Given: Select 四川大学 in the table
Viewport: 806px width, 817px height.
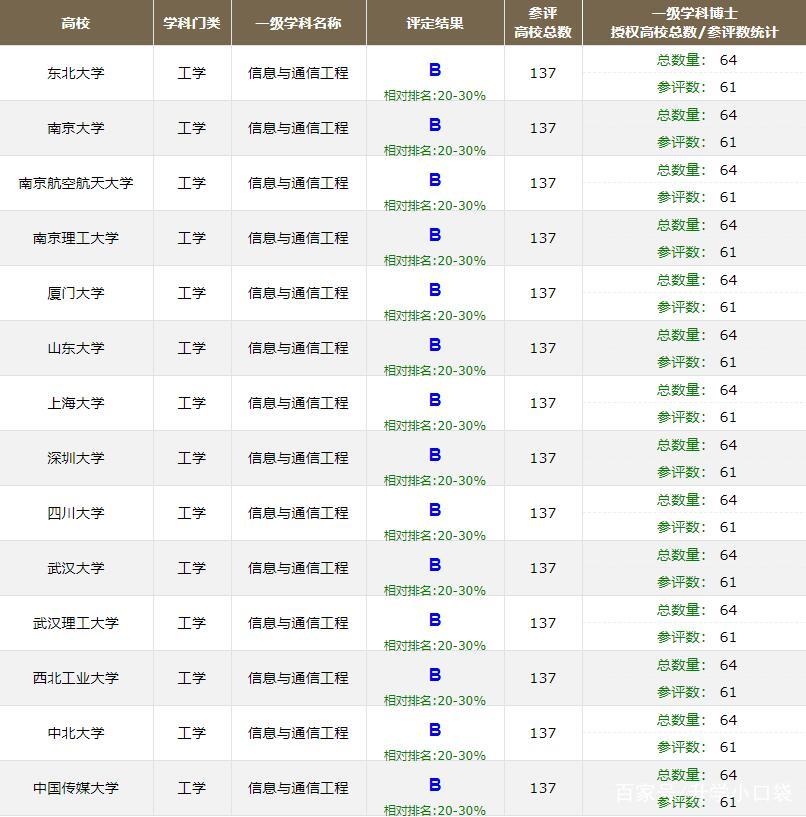Looking at the screenshot, I should 76,513.
